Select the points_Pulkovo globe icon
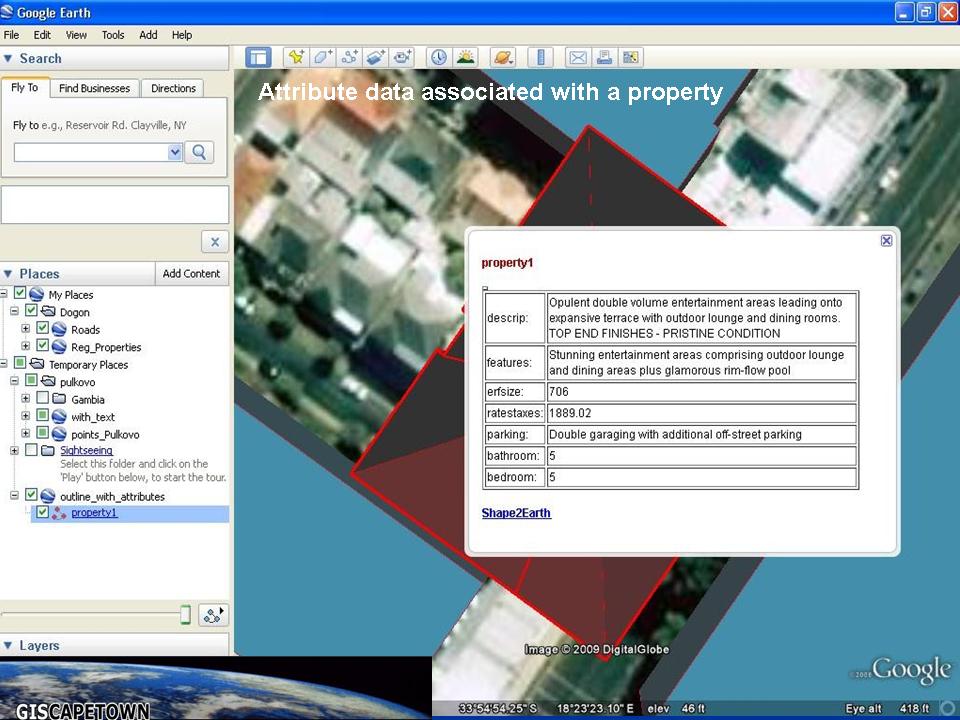This screenshot has width=960, height=720. coord(59,434)
